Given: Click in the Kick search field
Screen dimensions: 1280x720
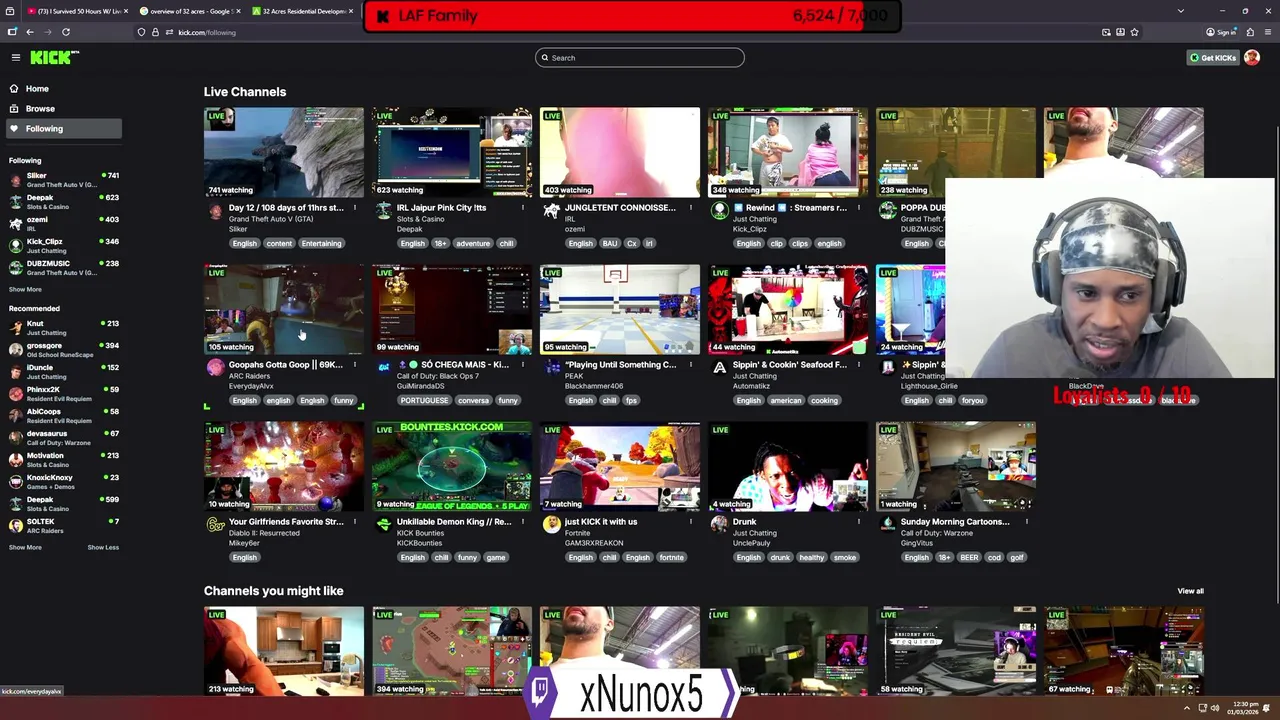Looking at the screenshot, I should 640,58.
